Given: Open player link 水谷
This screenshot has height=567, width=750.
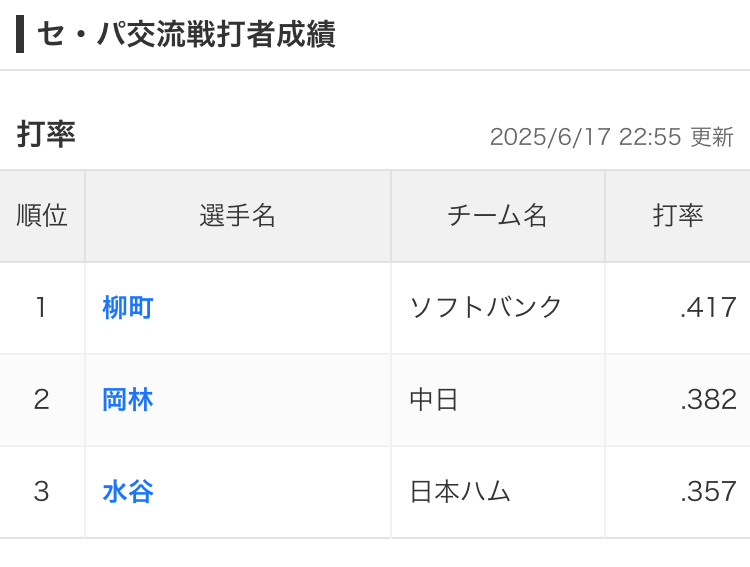Looking at the screenshot, I should tap(128, 492).
